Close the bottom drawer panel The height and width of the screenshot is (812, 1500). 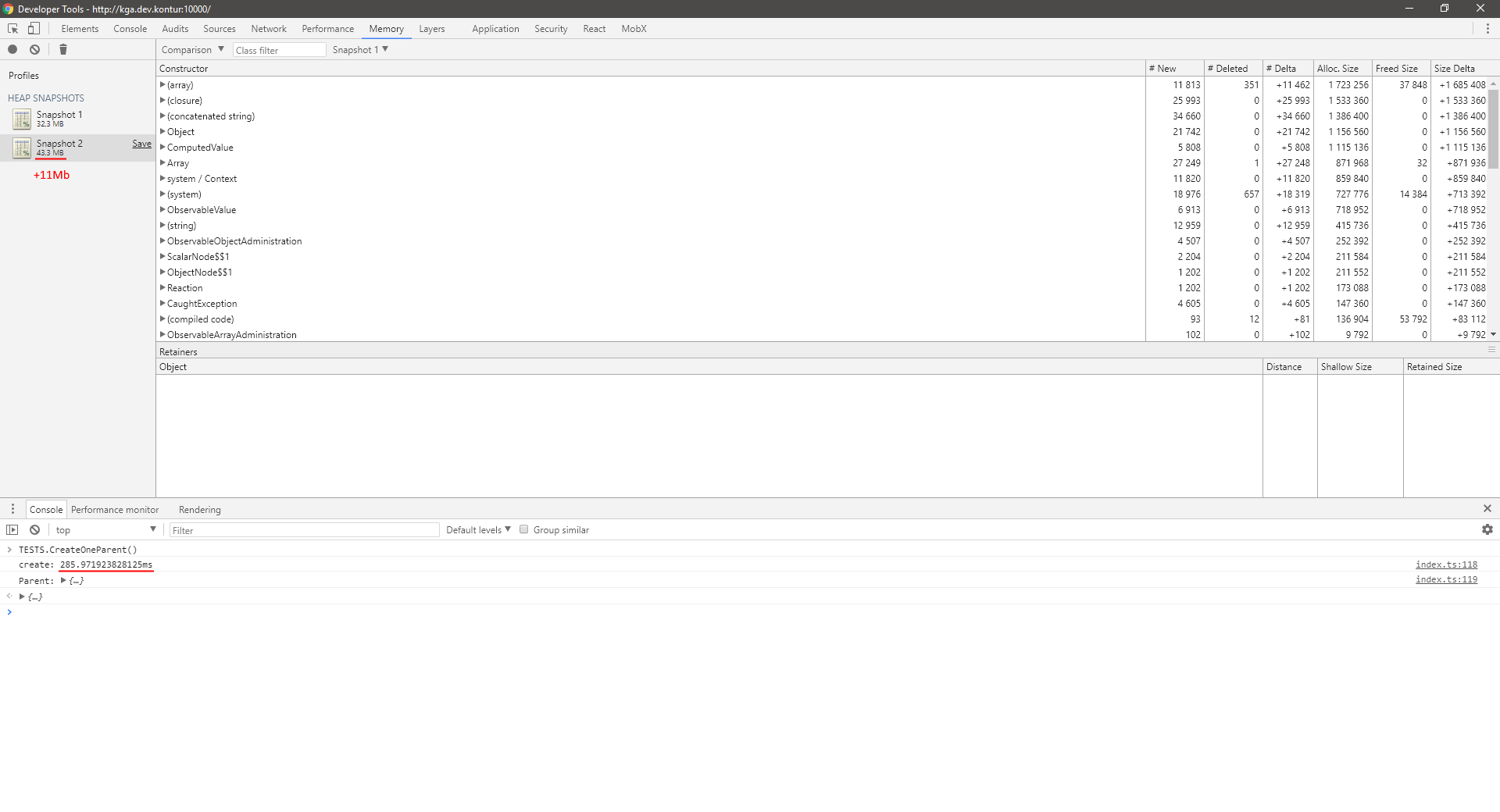tap(1487, 508)
